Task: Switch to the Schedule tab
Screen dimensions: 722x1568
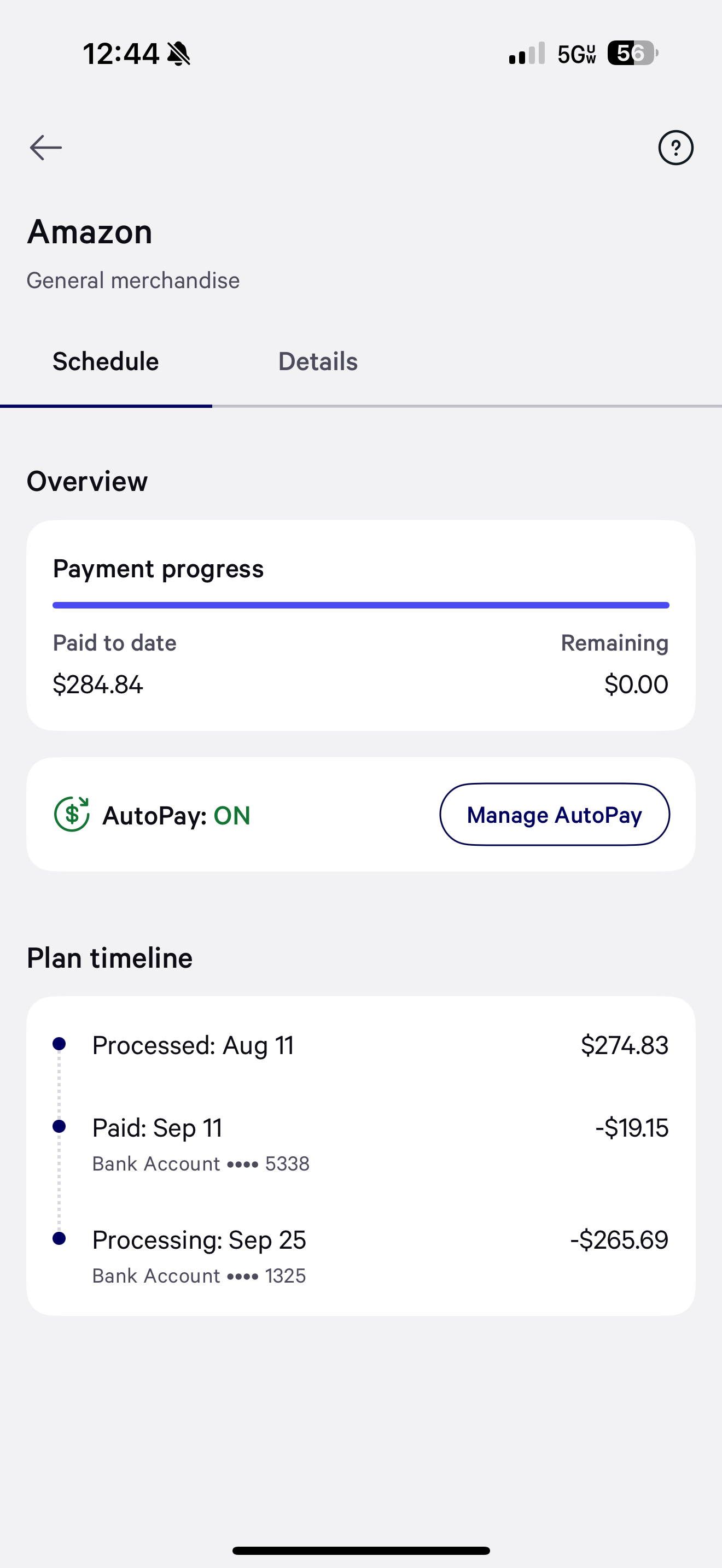Action: point(106,361)
